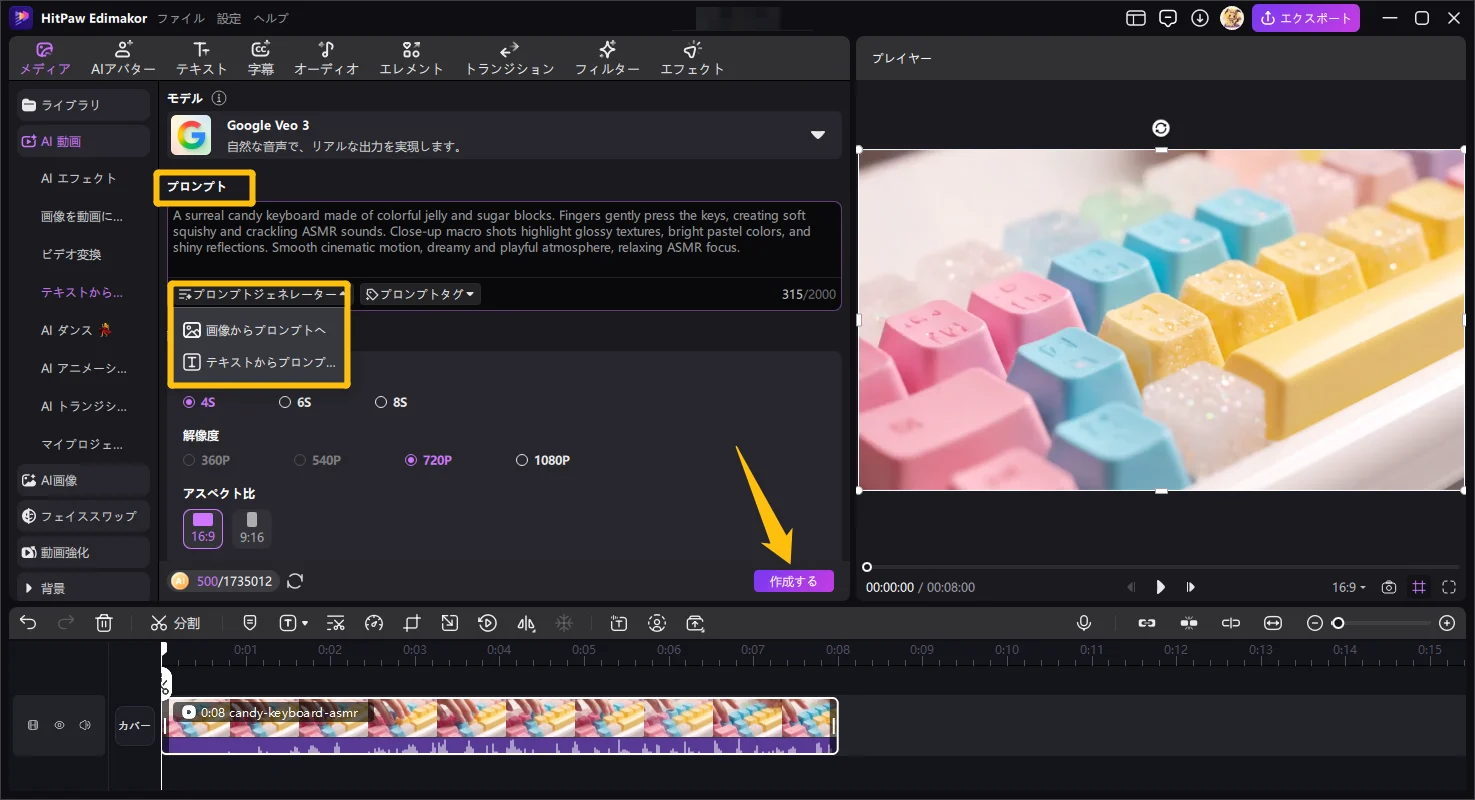
Task: Select the crop tool in the toolbar
Action: (x=411, y=622)
